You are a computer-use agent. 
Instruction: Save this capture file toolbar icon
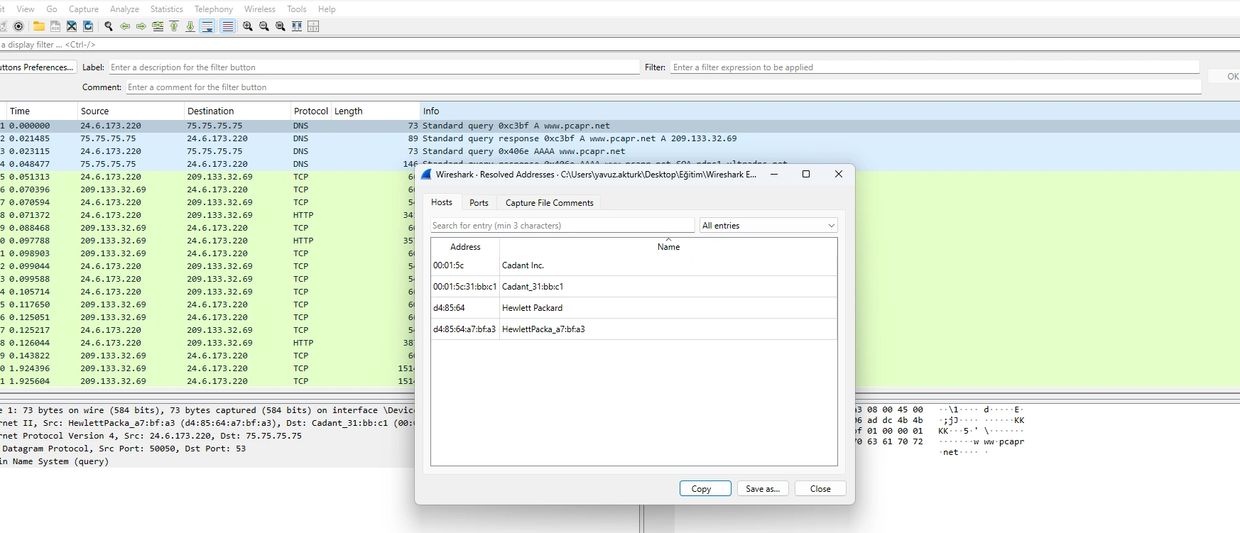coord(55,26)
